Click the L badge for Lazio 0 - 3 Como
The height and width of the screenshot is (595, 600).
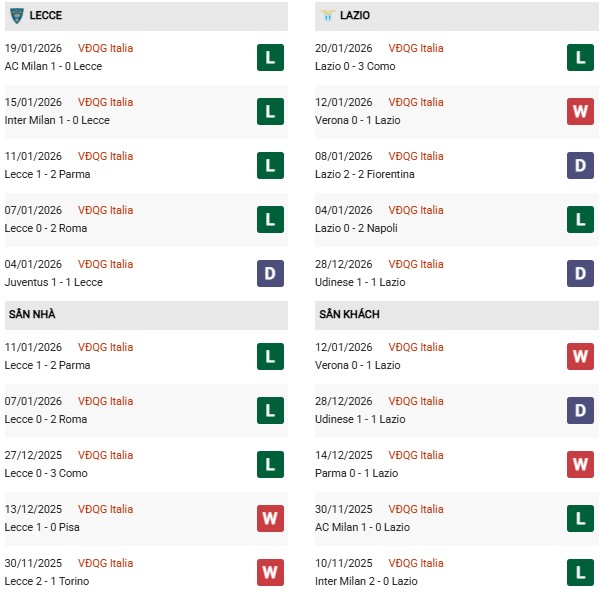(581, 57)
